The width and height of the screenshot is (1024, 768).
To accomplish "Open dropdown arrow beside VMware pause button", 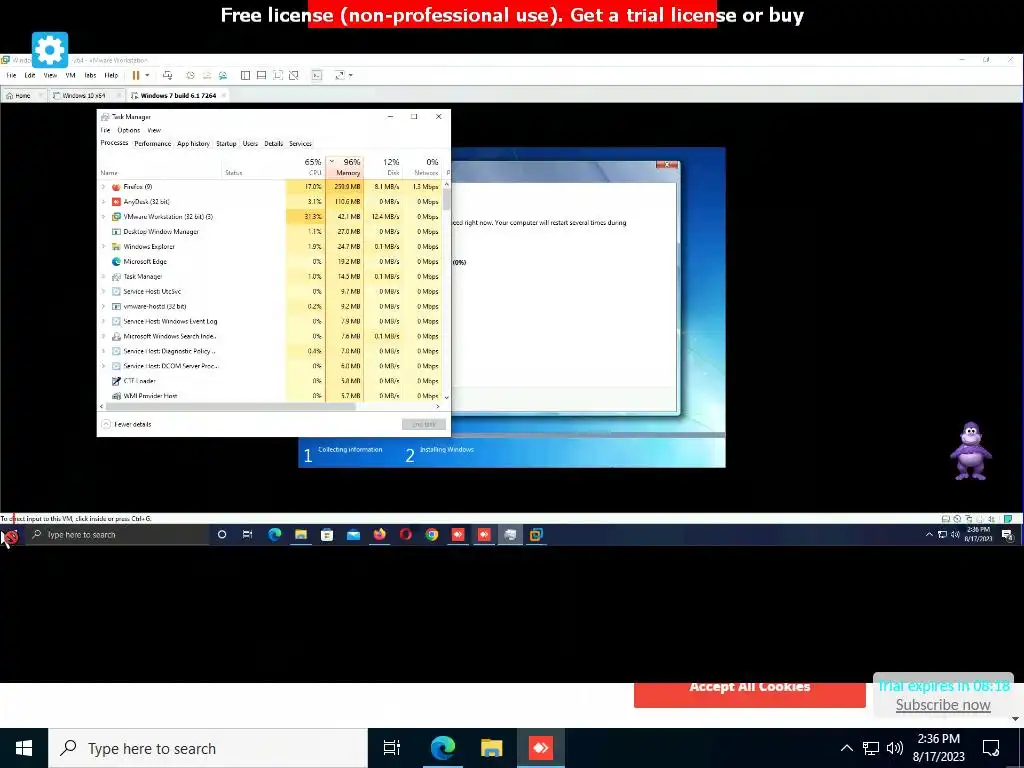I will pyautogui.click(x=148, y=76).
